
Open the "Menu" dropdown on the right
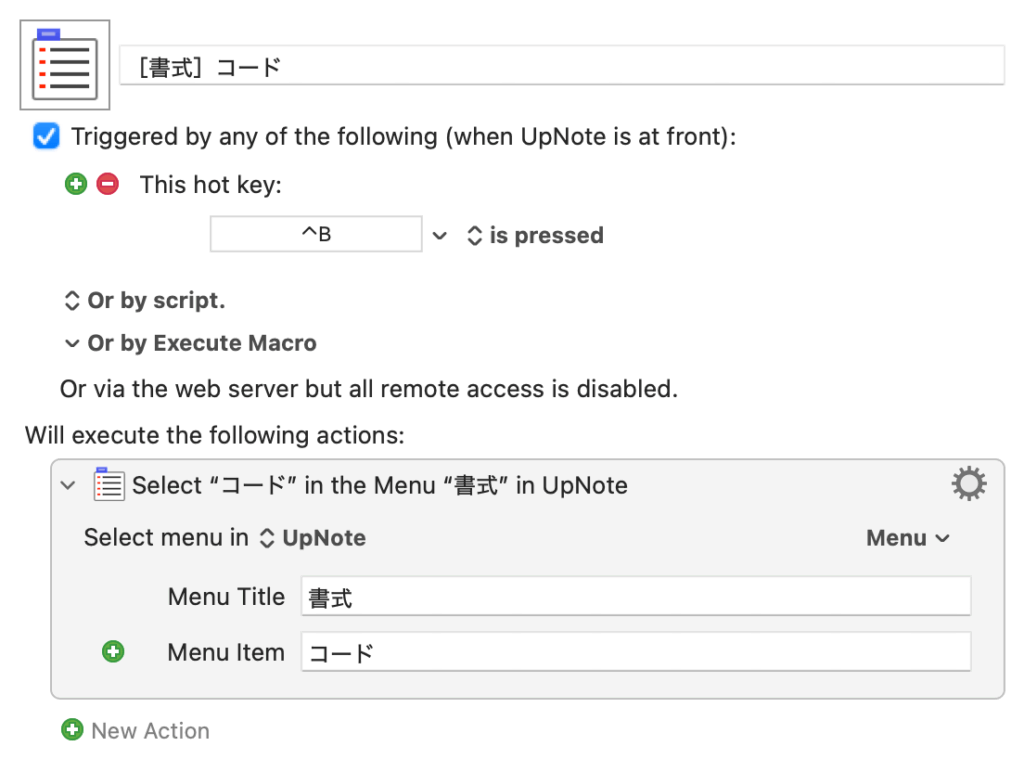[907, 538]
